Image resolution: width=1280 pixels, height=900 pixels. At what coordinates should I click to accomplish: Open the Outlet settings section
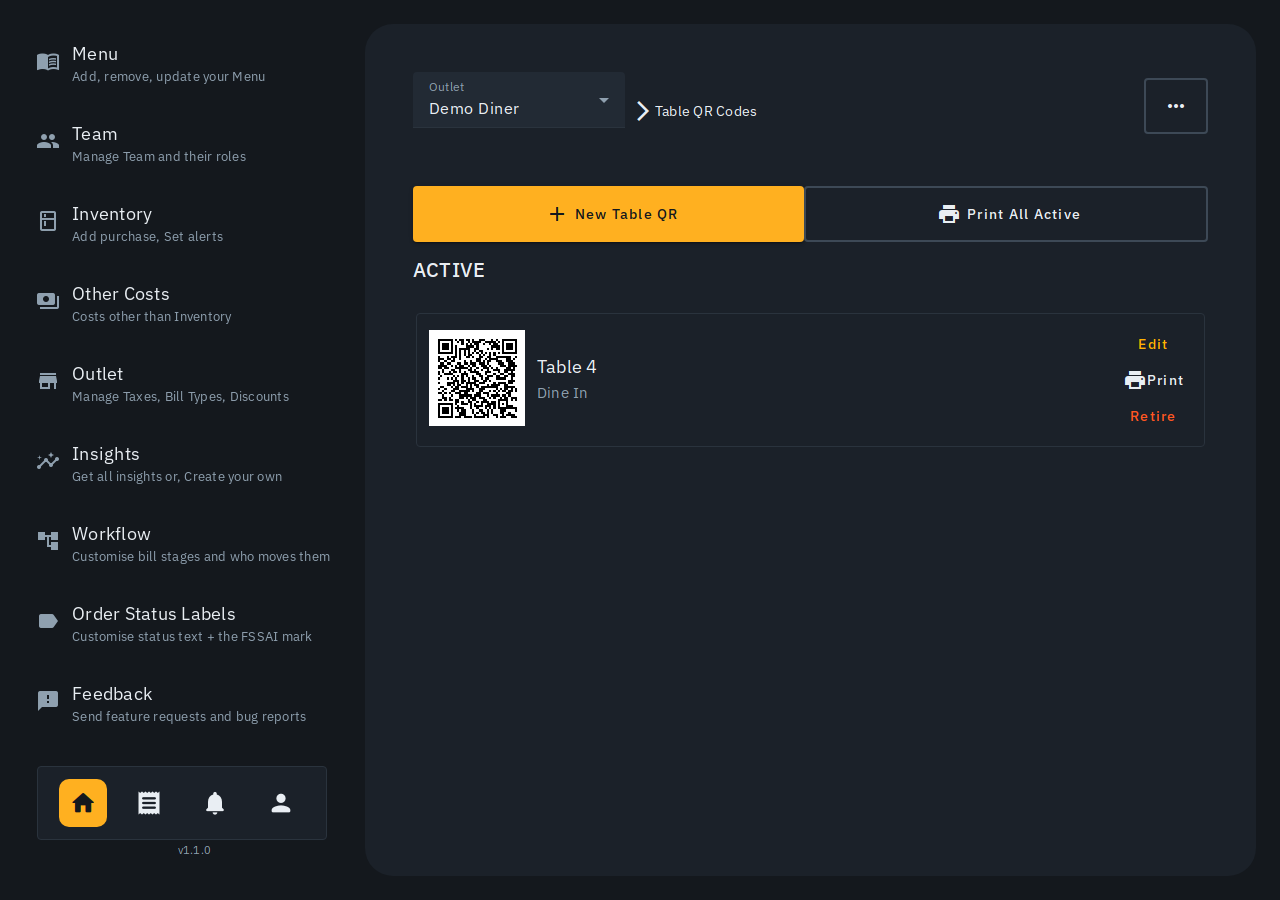(x=182, y=383)
